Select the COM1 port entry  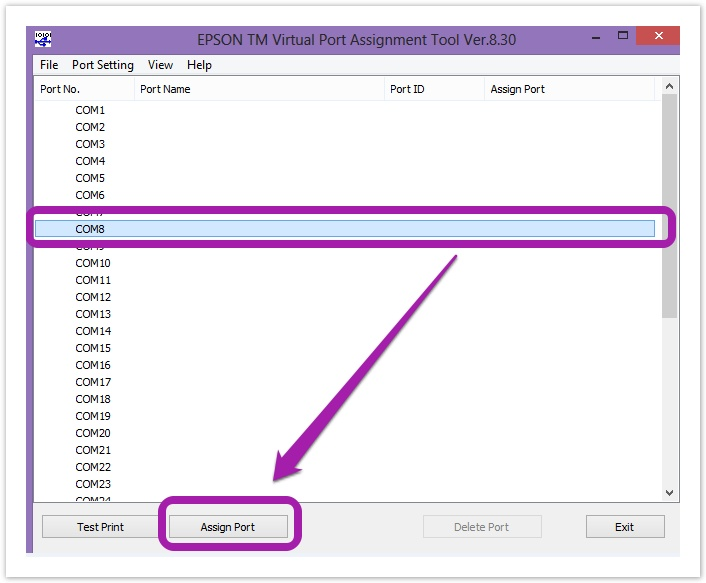90,110
